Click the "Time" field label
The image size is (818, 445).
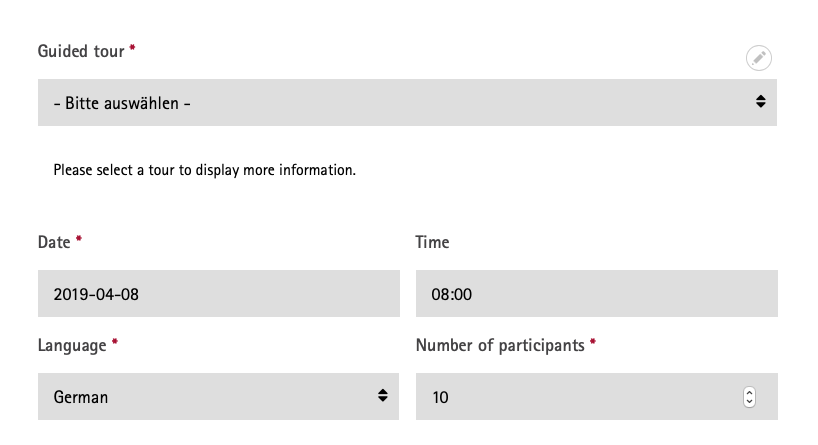pos(432,242)
